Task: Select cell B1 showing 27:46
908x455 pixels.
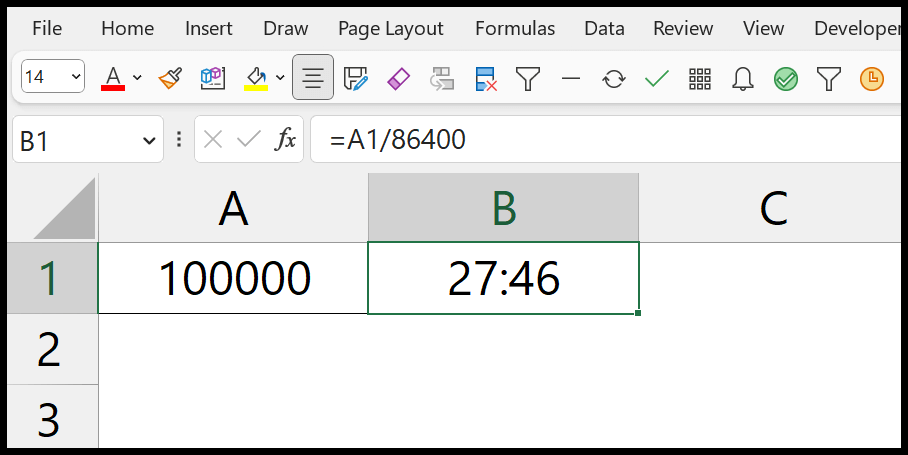Action: point(503,278)
